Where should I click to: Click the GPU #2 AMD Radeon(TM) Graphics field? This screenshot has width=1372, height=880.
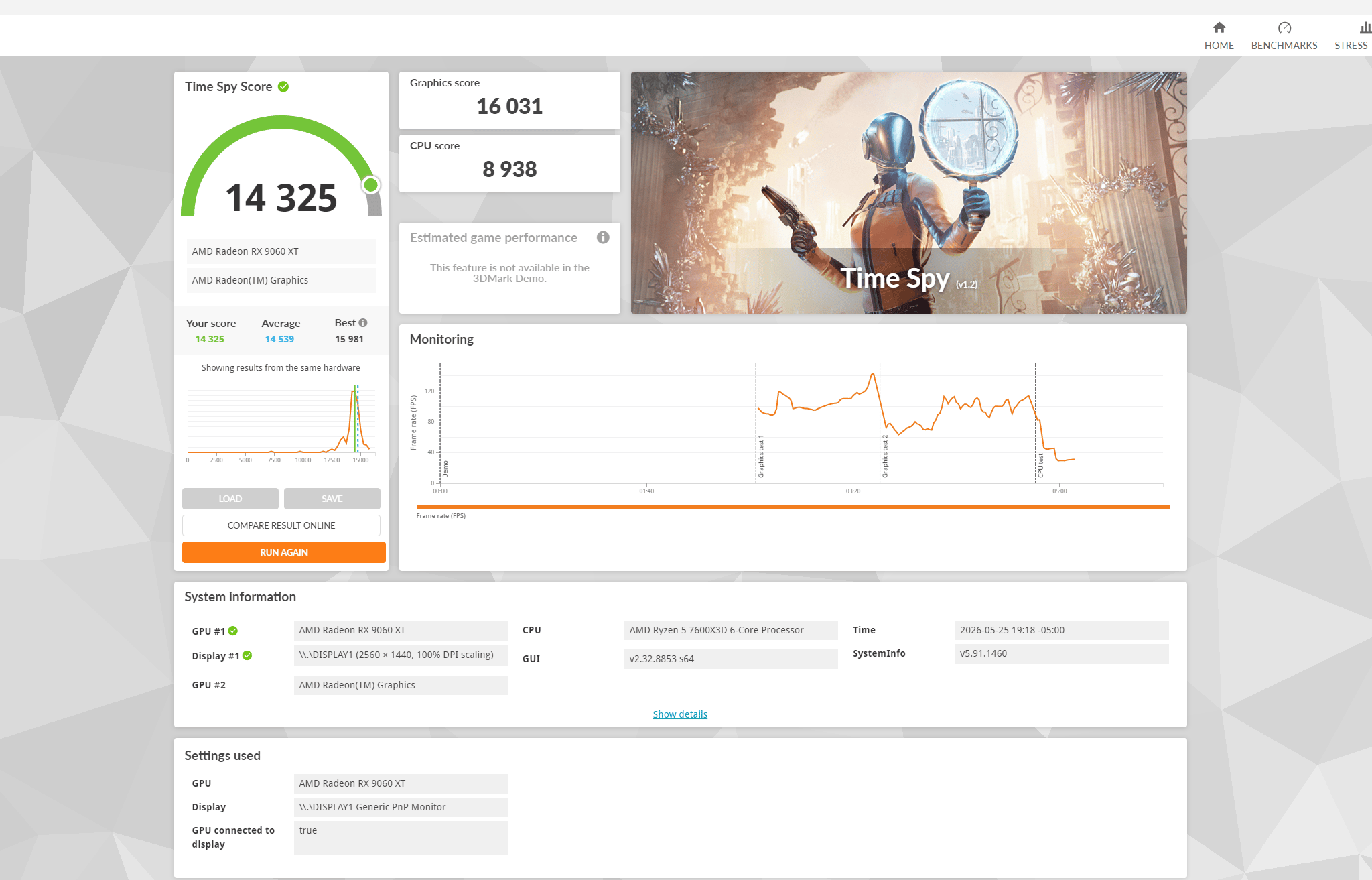401,685
